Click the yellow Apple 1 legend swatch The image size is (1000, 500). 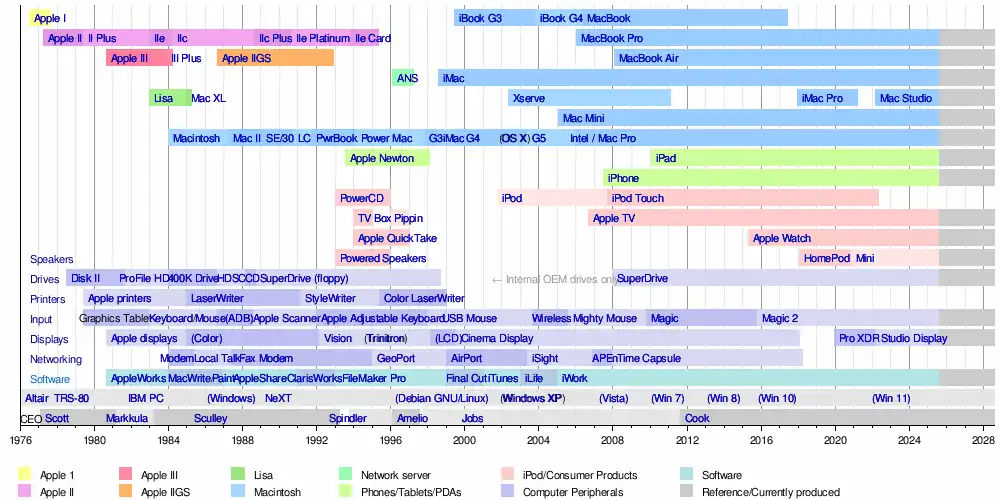pos(24,476)
